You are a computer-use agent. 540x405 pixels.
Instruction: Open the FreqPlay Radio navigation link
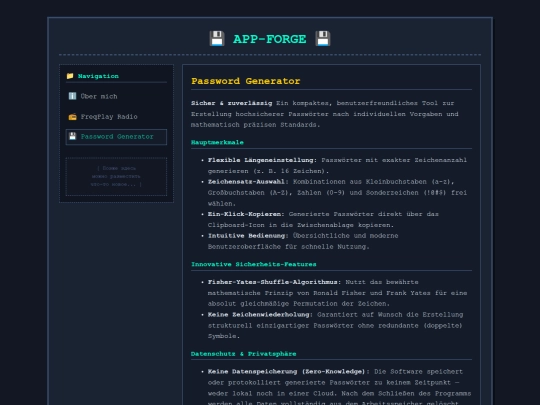116,117
